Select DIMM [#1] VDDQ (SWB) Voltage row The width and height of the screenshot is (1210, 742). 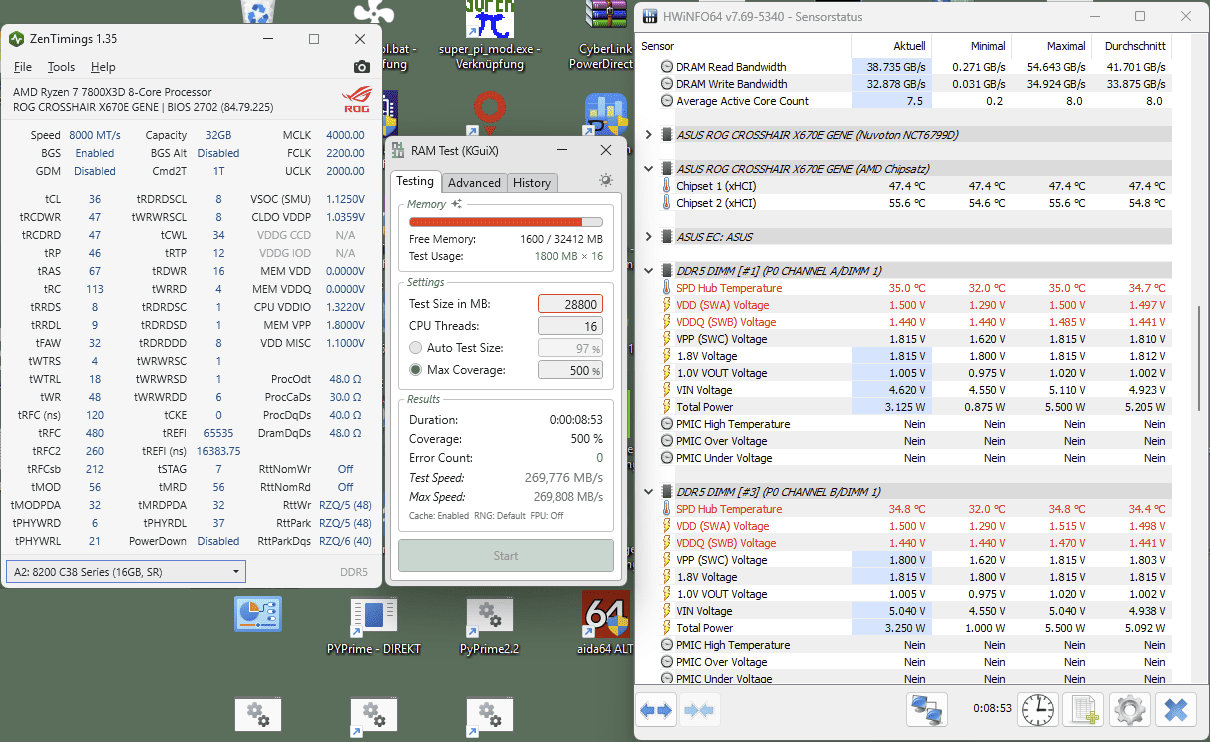pos(915,322)
